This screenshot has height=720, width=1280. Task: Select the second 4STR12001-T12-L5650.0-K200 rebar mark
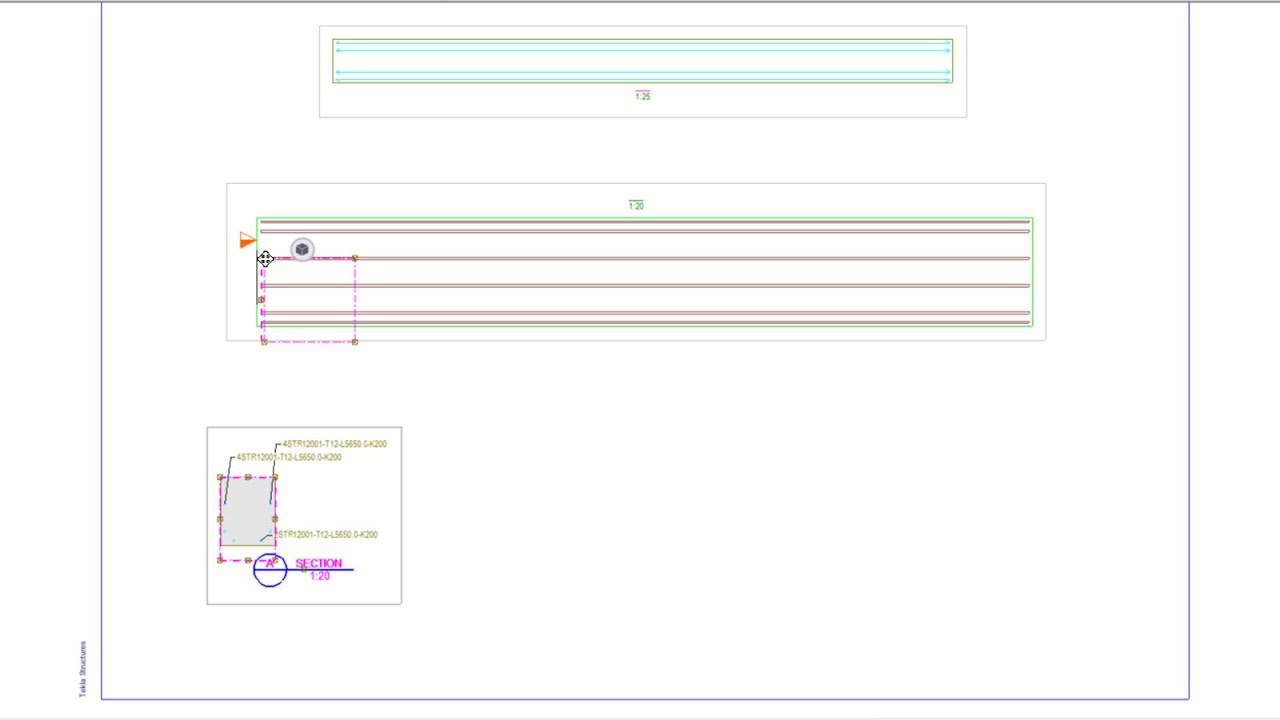pos(288,457)
